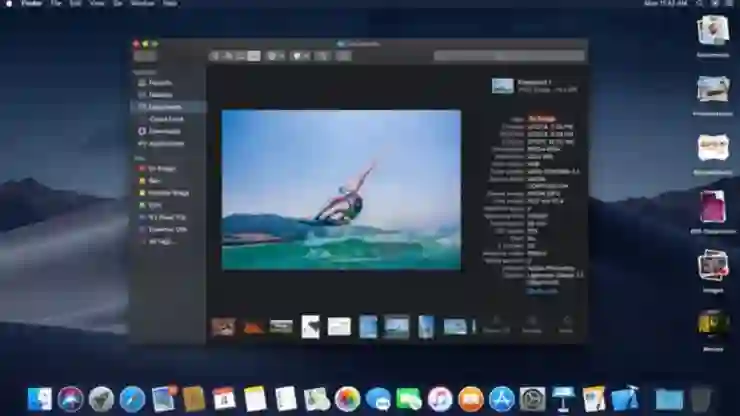Open iTunes from the Dock
This screenshot has width=740, height=416.
[440, 399]
